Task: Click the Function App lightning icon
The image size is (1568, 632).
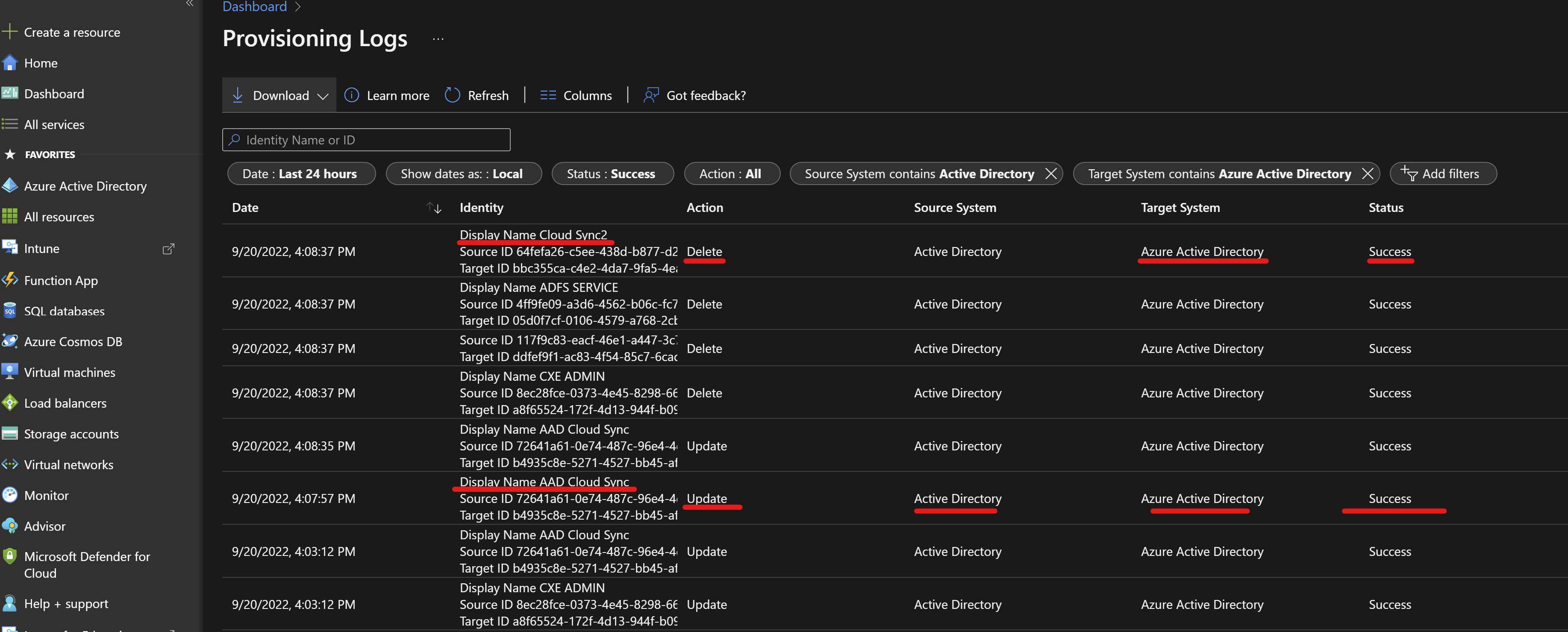Action: point(10,280)
